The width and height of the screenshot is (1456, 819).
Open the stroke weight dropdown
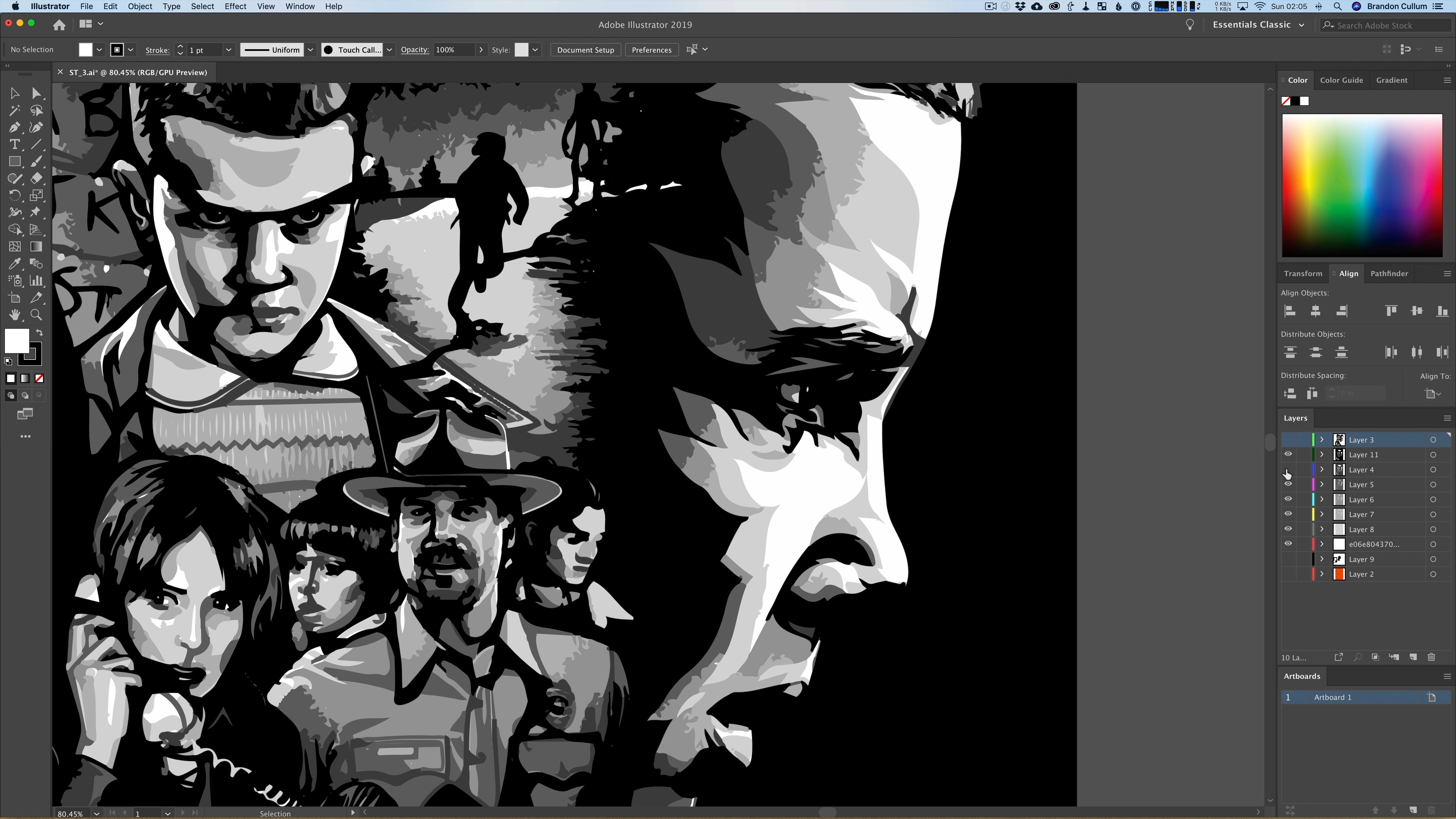click(x=228, y=50)
